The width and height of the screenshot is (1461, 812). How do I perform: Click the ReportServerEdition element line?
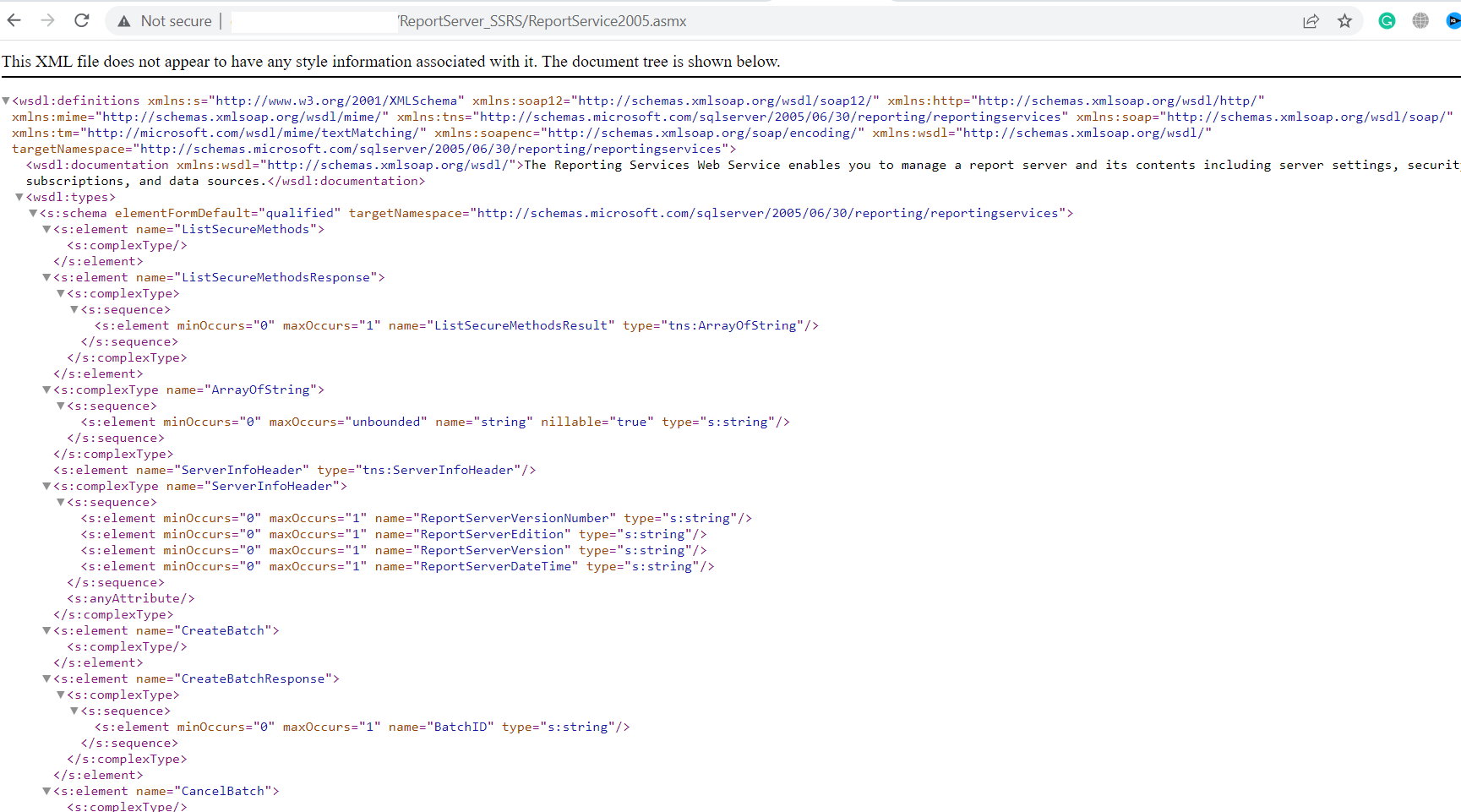point(394,534)
